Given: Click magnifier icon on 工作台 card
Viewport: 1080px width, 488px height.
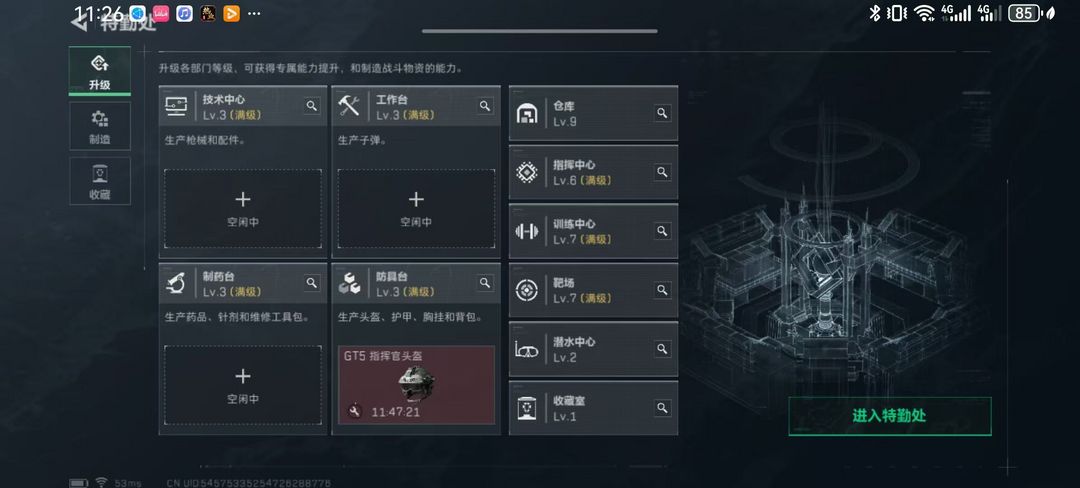Looking at the screenshot, I should pos(485,105).
